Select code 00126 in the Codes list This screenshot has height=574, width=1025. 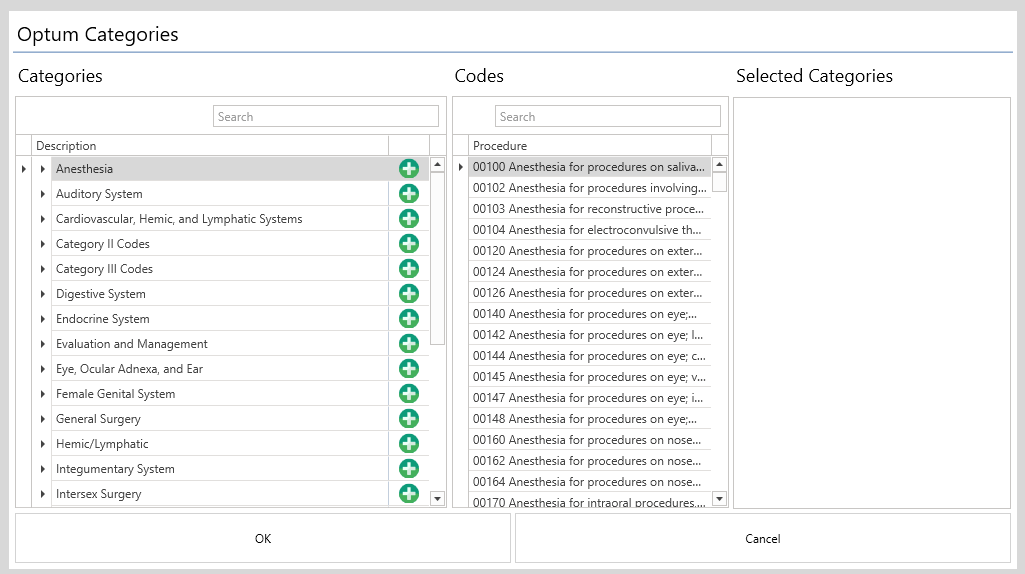(590, 292)
